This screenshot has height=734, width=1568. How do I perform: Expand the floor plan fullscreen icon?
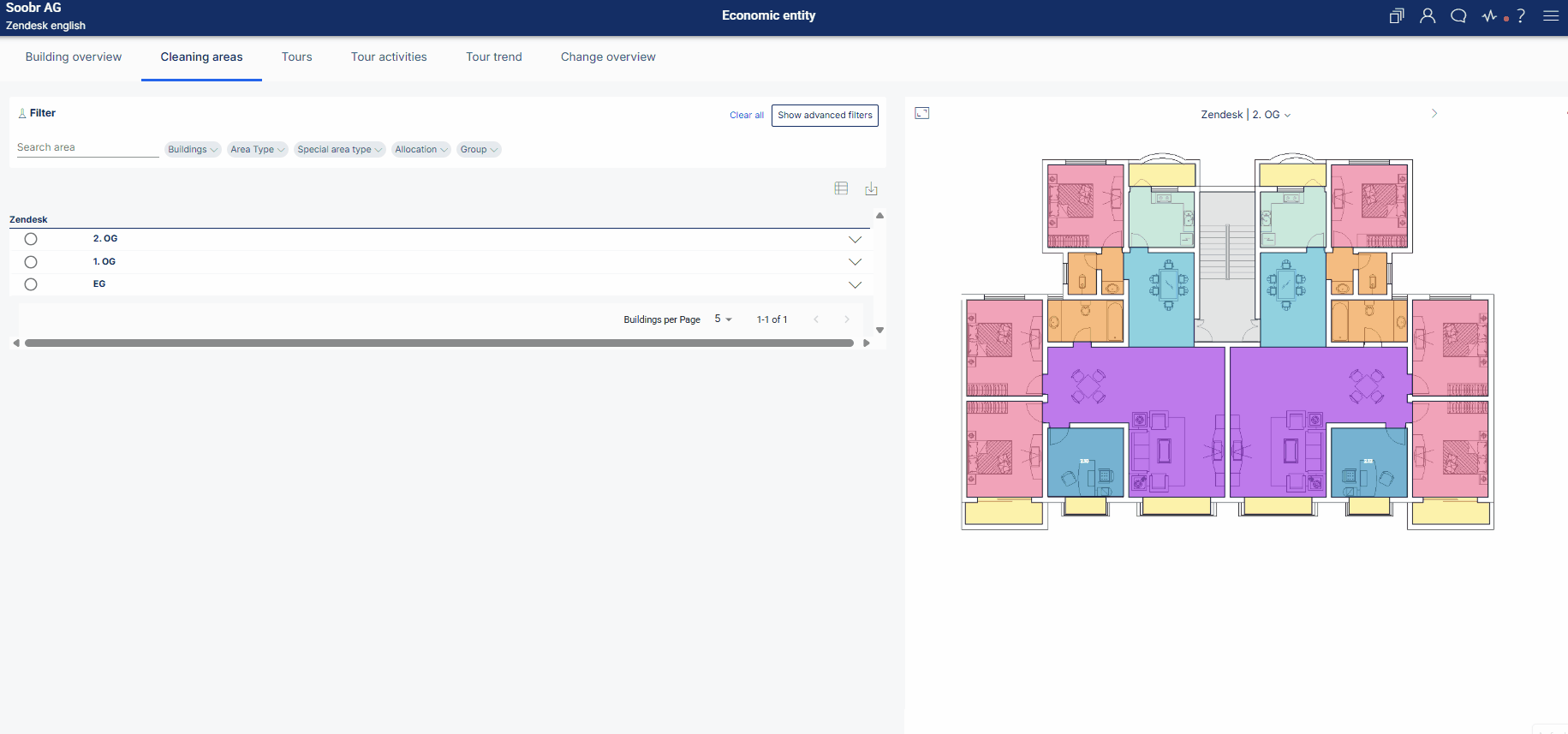tap(922, 113)
